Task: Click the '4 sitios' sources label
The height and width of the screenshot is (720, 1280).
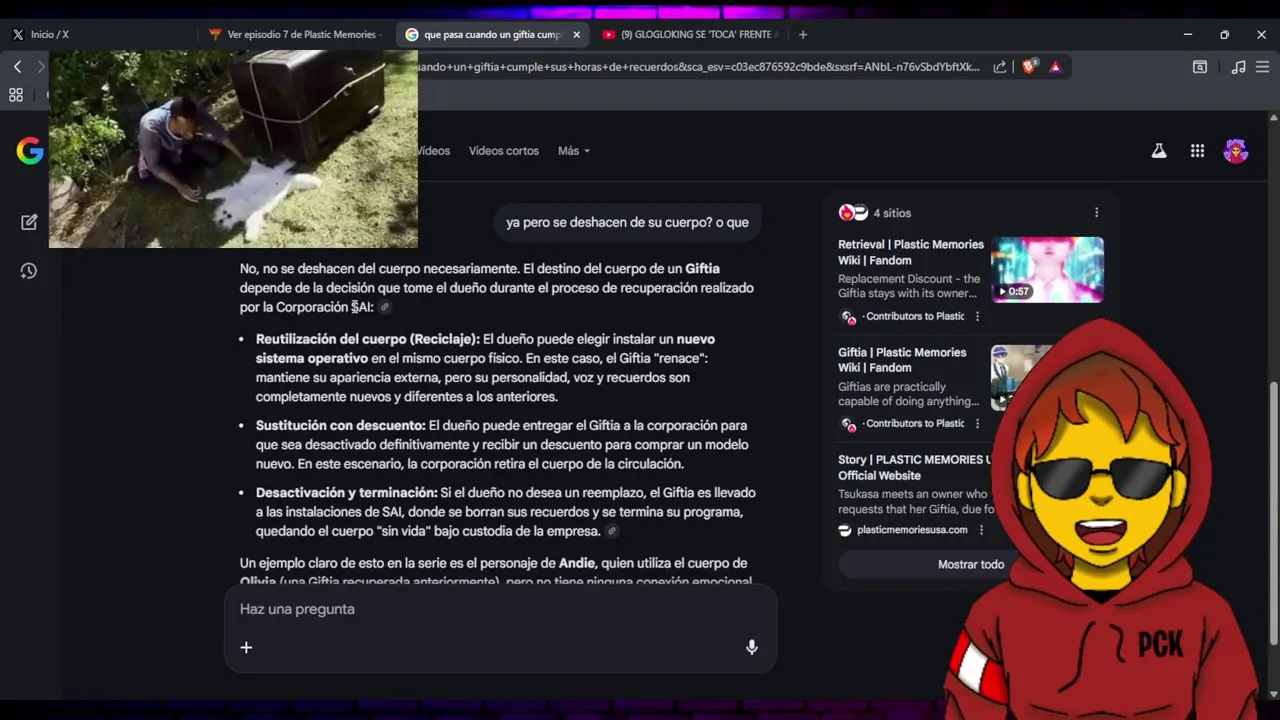Action: (892, 213)
